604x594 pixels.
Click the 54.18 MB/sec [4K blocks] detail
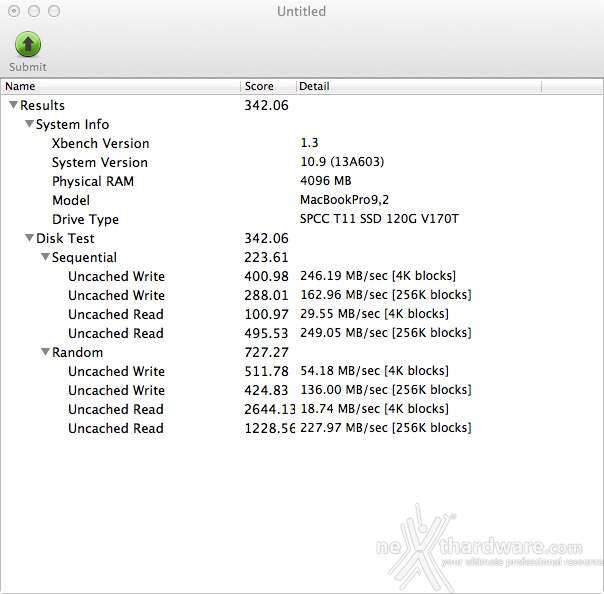point(374,371)
